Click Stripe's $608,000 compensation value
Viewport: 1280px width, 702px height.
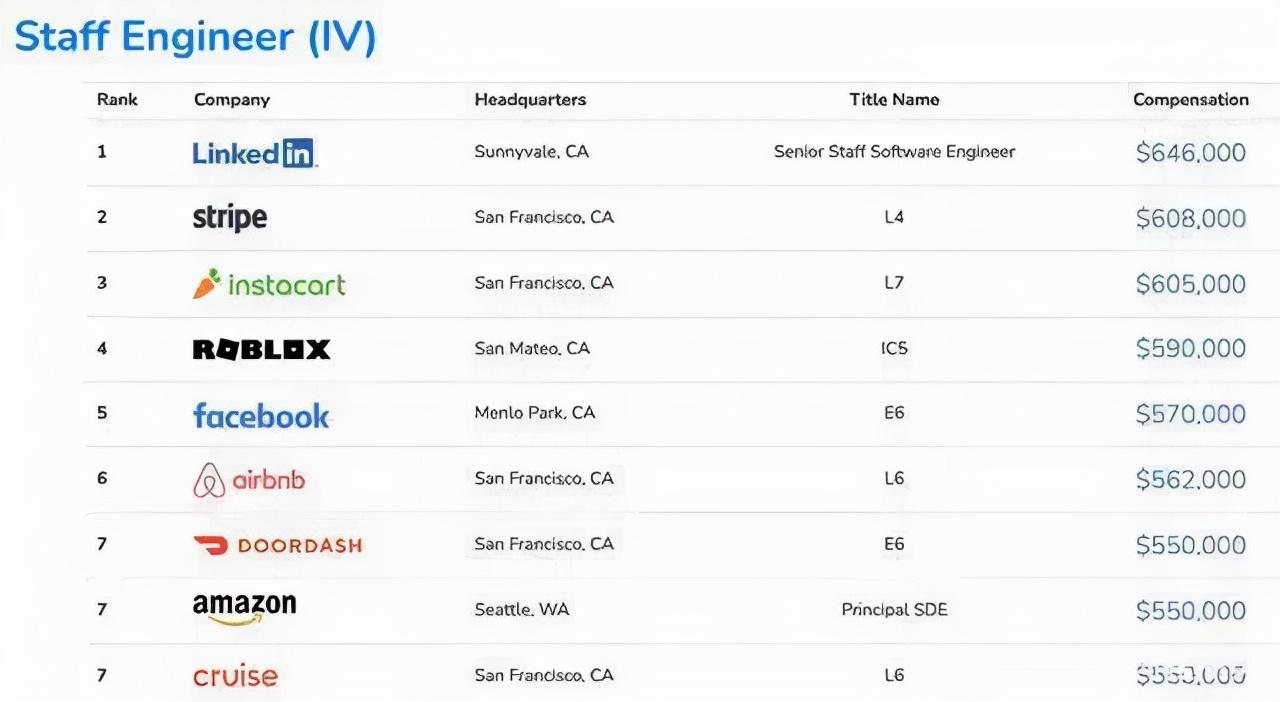(1190, 218)
